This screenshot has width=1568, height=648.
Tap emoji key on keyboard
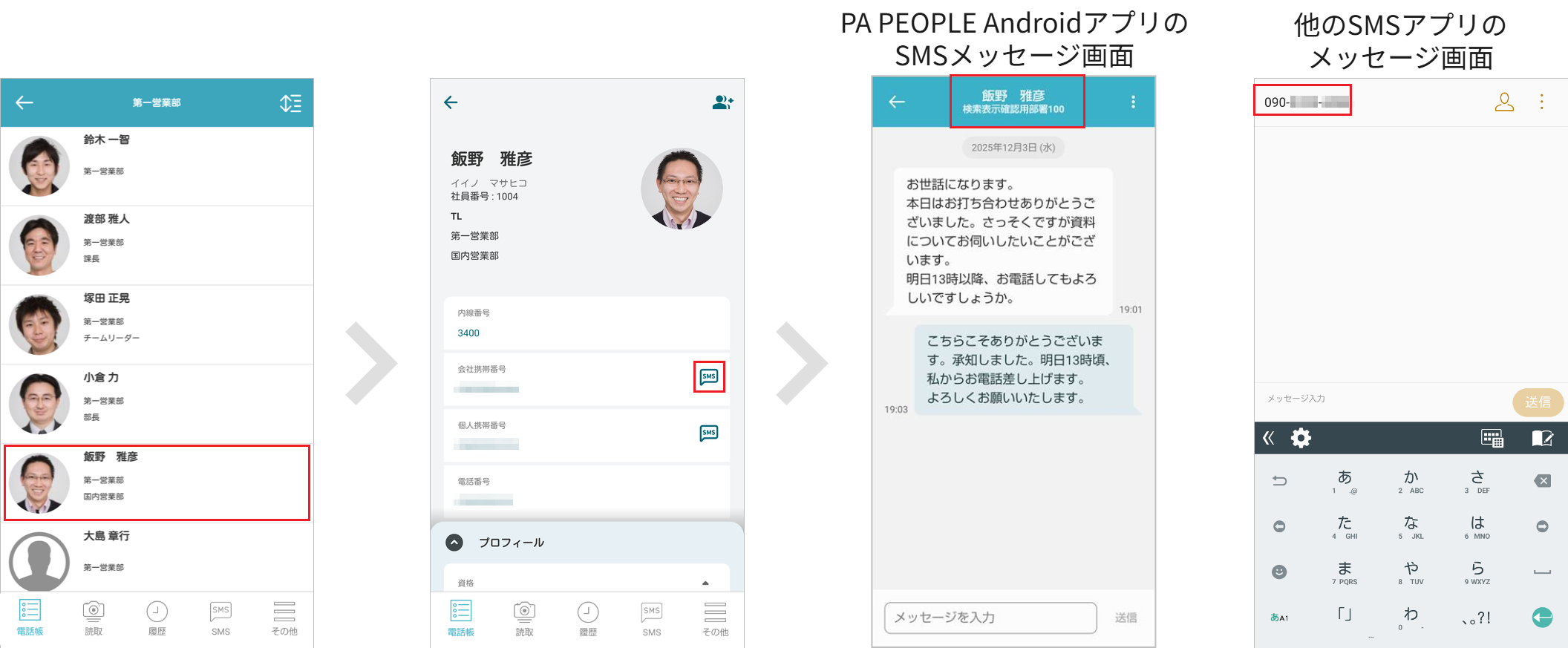click(x=1279, y=572)
